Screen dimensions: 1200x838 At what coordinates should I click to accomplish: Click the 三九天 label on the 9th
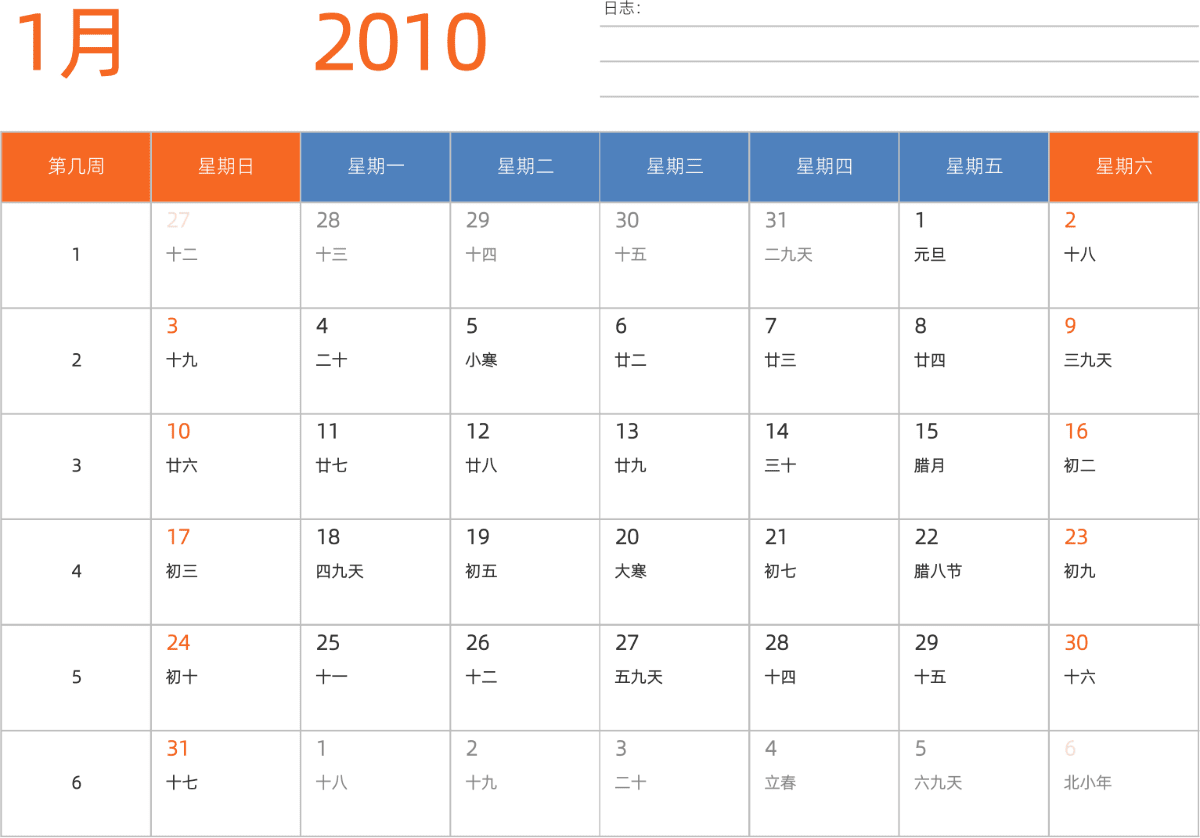coord(1088,360)
